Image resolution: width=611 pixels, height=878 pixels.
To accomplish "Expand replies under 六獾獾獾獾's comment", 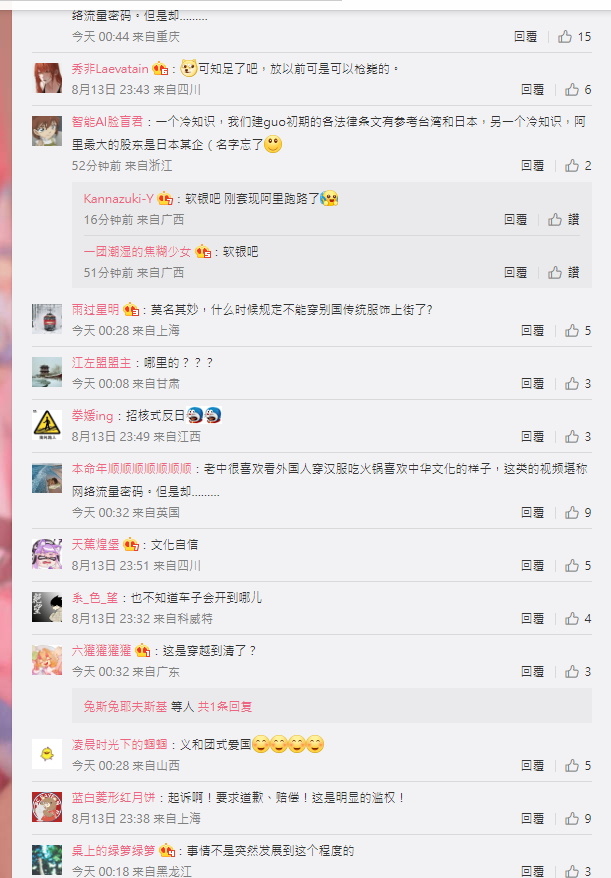I will pyautogui.click(x=225, y=707).
